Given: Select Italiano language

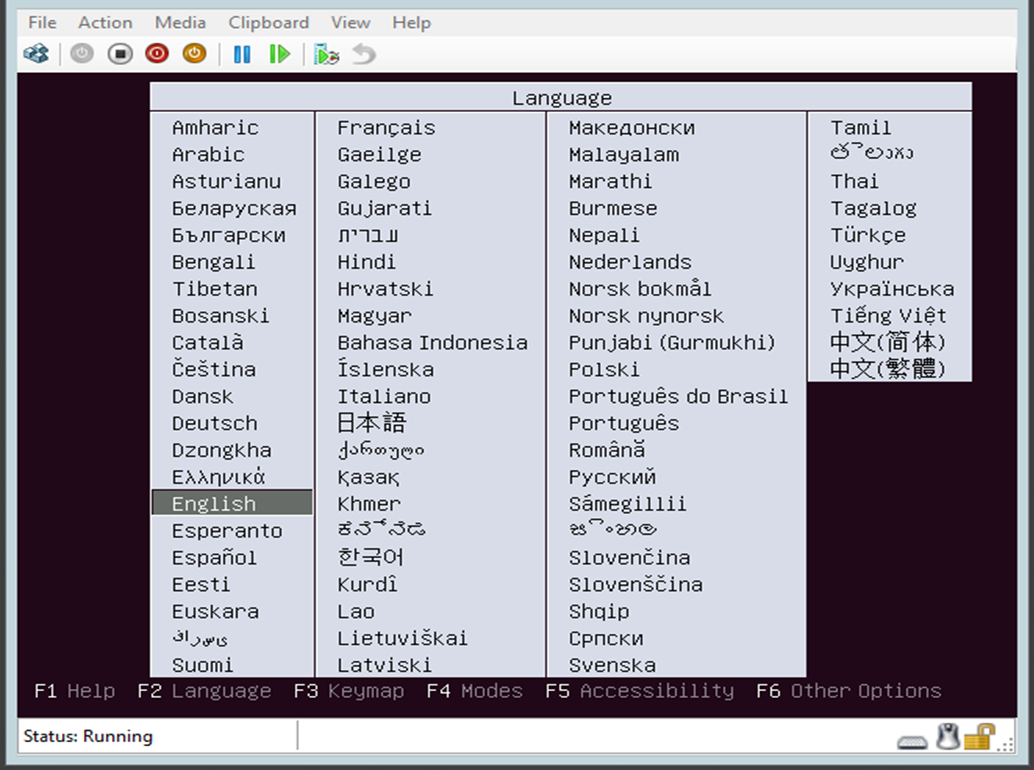Looking at the screenshot, I should click(384, 396).
